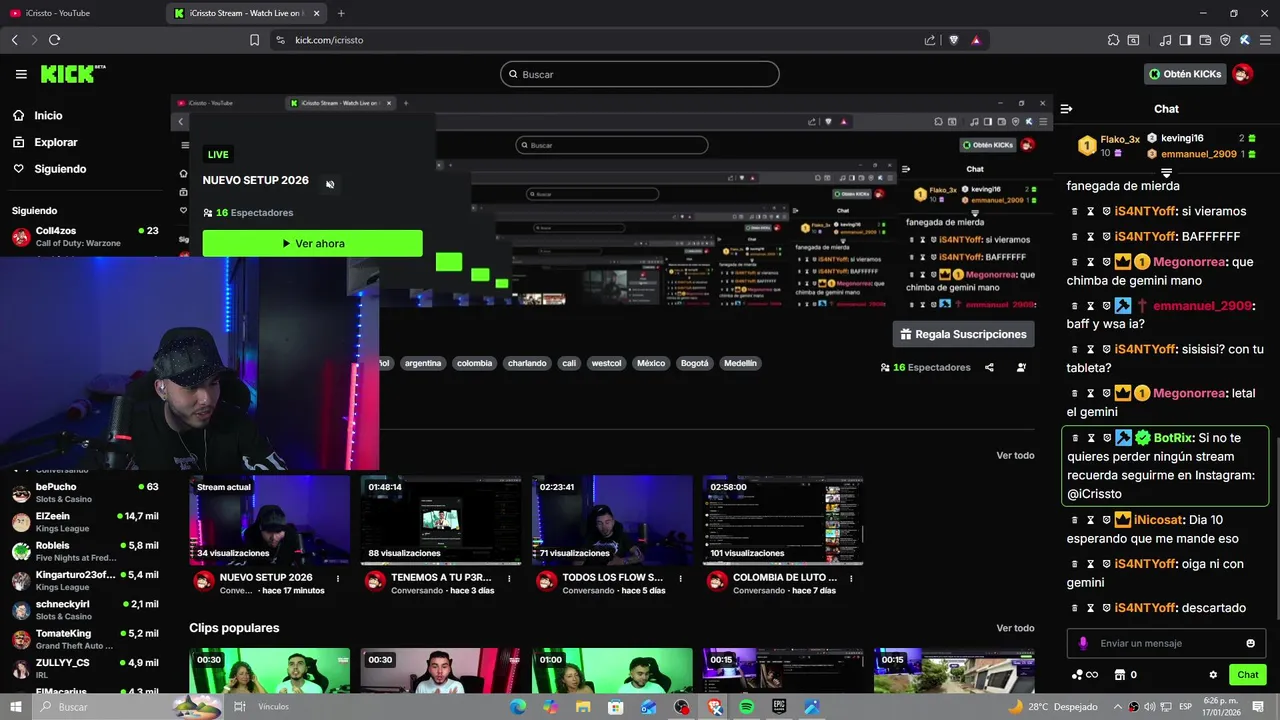Open options for the TENEMOS A TU P3R video
The height and width of the screenshot is (720, 1280).
(509, 578)
